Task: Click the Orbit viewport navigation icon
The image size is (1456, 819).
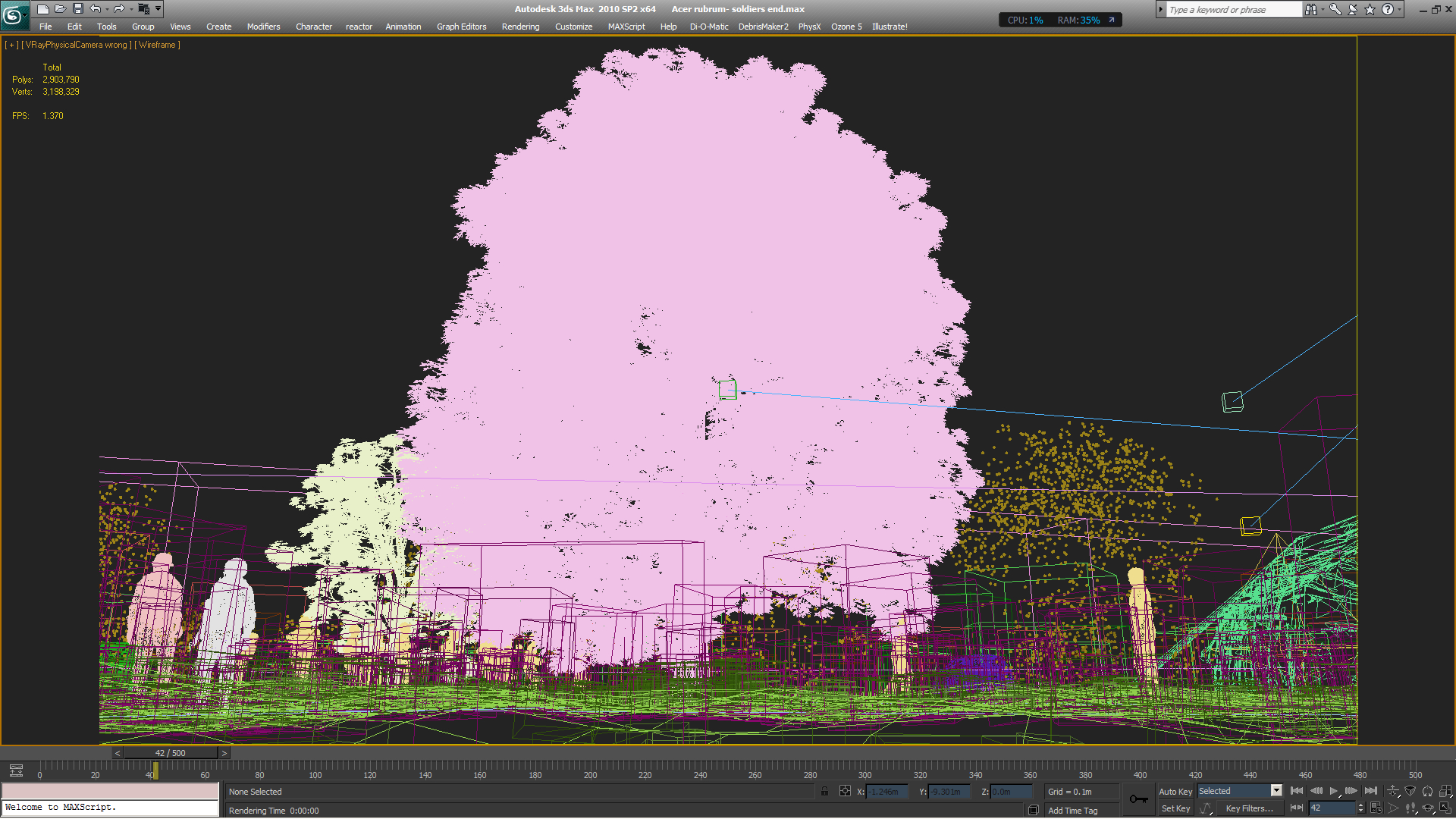Action: 1428,808
